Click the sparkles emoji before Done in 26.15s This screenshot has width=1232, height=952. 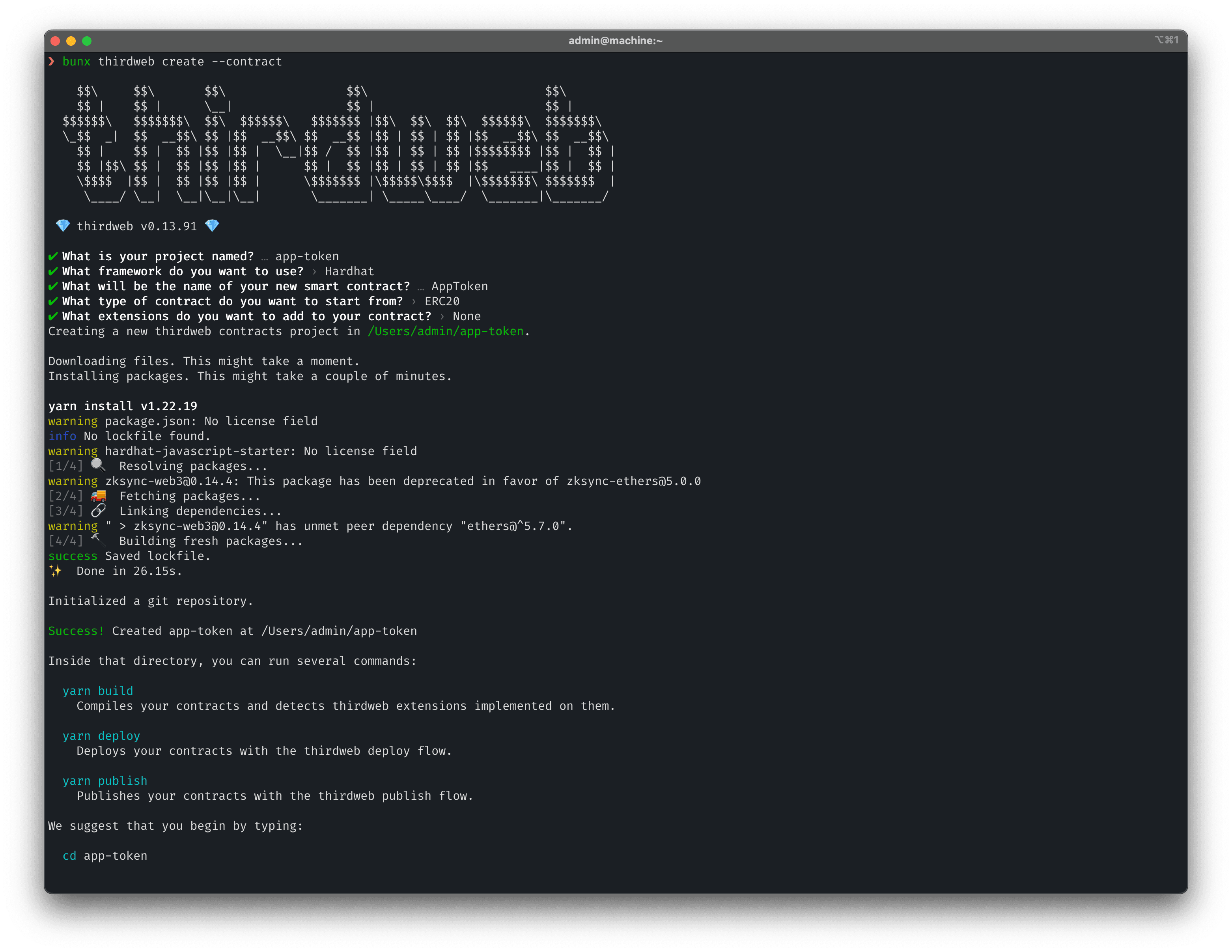click(55, 571)
